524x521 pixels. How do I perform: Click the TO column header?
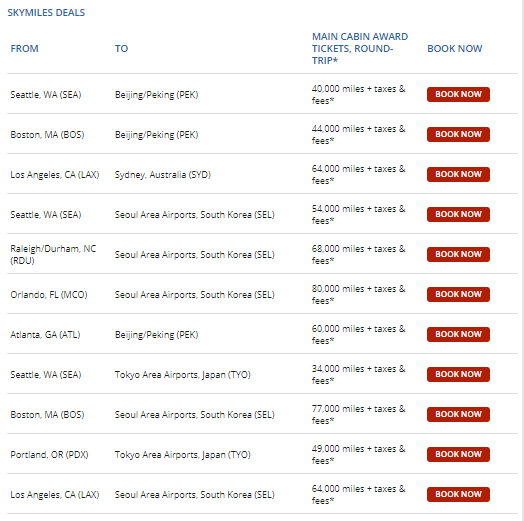tap(121, 49)
